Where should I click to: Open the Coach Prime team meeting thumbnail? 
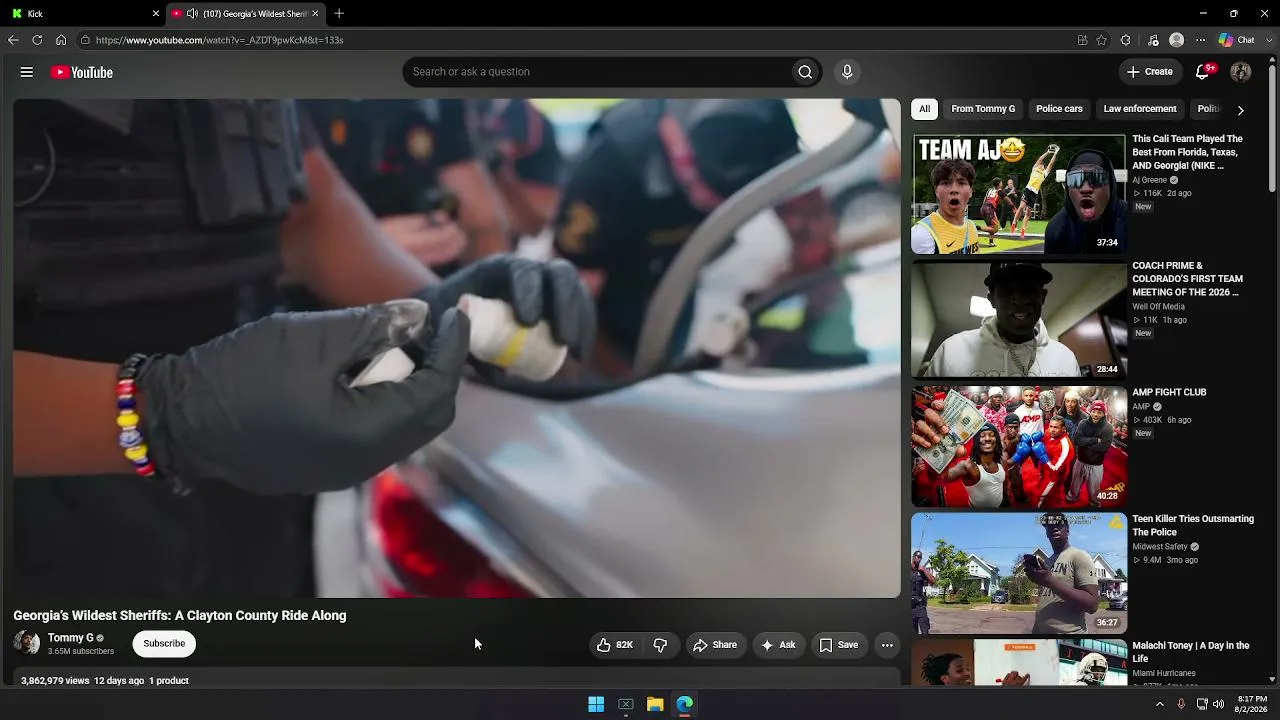pos(1019,320)
